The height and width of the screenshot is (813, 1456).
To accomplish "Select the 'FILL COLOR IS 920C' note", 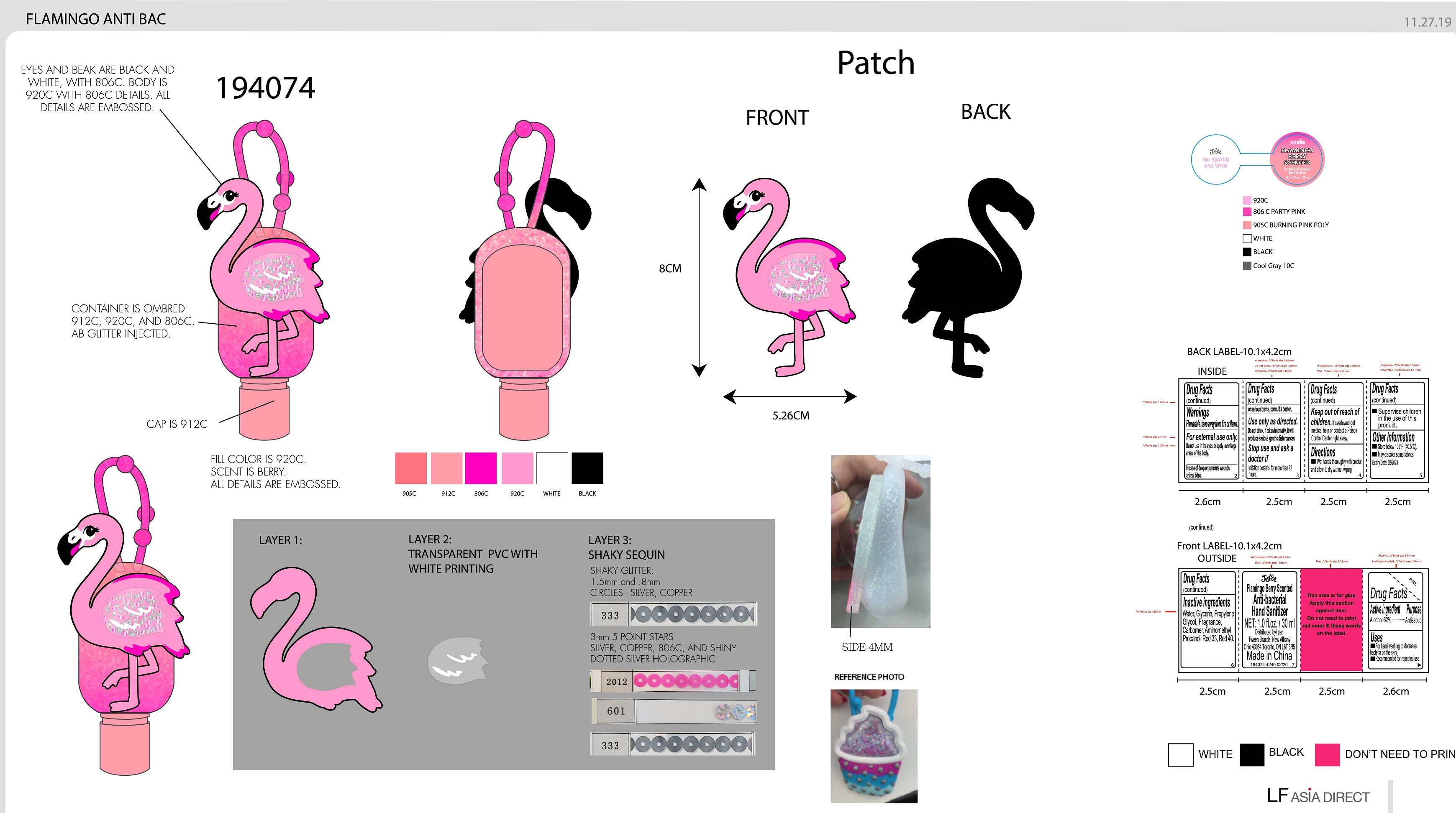I will click(275, 472).
